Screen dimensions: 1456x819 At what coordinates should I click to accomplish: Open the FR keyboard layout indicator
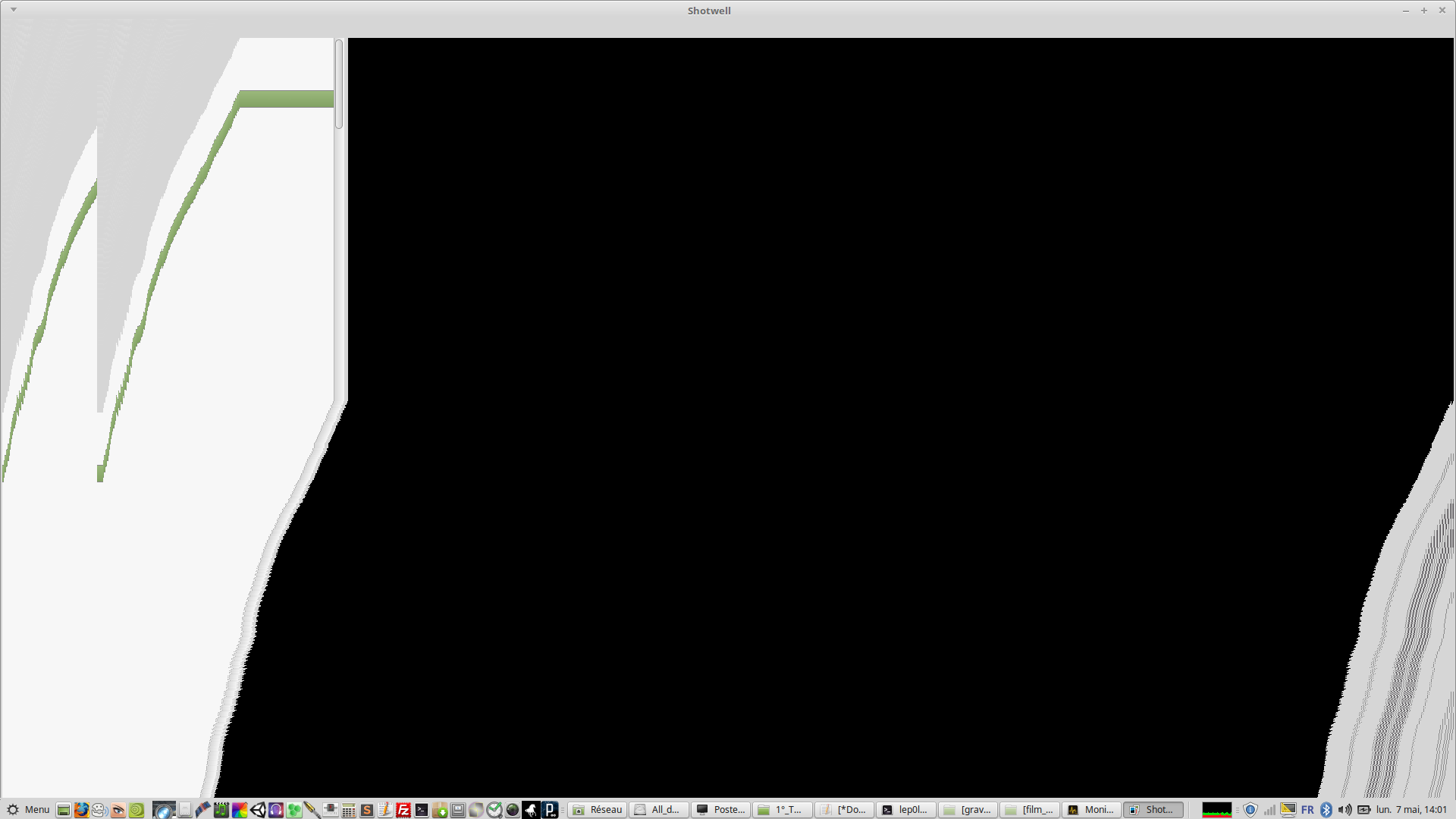1307,810
